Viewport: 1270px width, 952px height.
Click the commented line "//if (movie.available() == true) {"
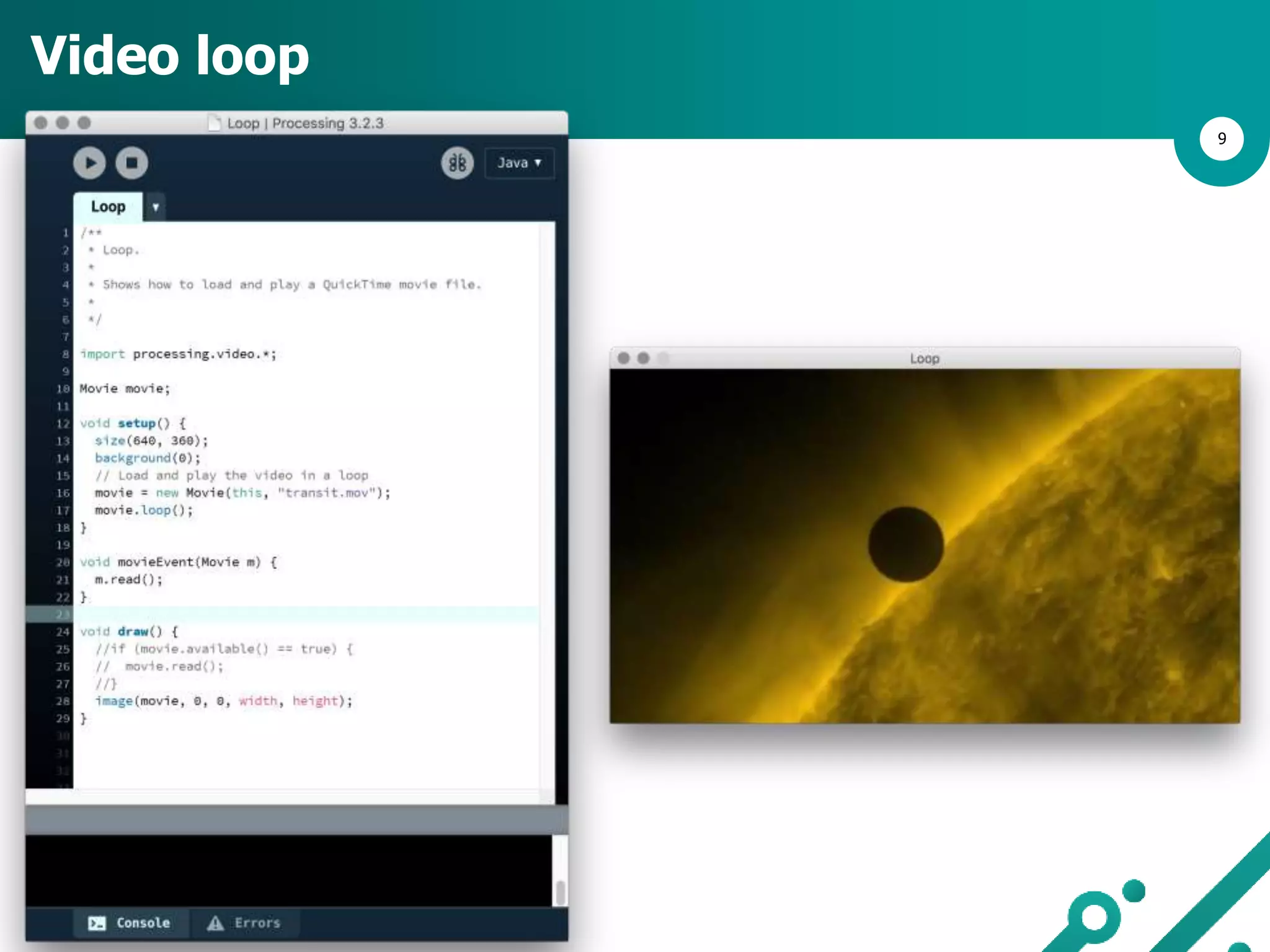click(x=224, y=649)
